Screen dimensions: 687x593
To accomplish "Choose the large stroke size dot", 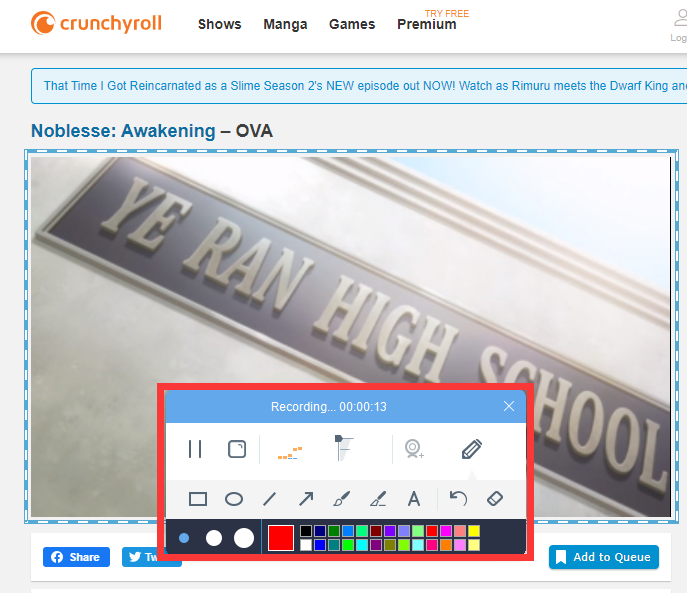I will tap(244, 538).
